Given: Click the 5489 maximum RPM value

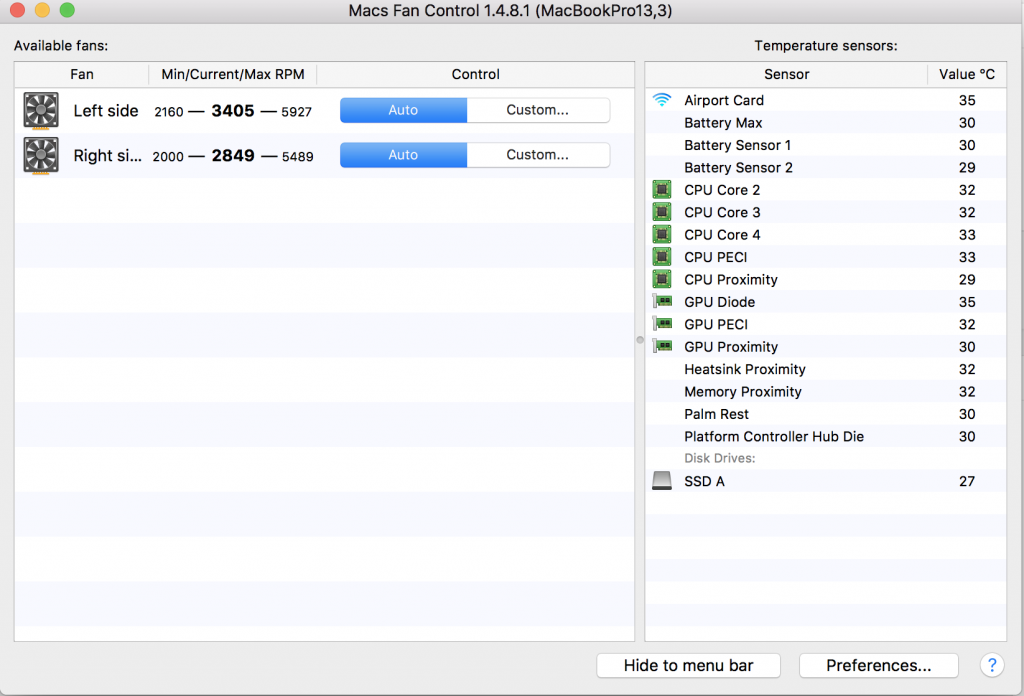Looking at the screenshot, I should point(298,157).
